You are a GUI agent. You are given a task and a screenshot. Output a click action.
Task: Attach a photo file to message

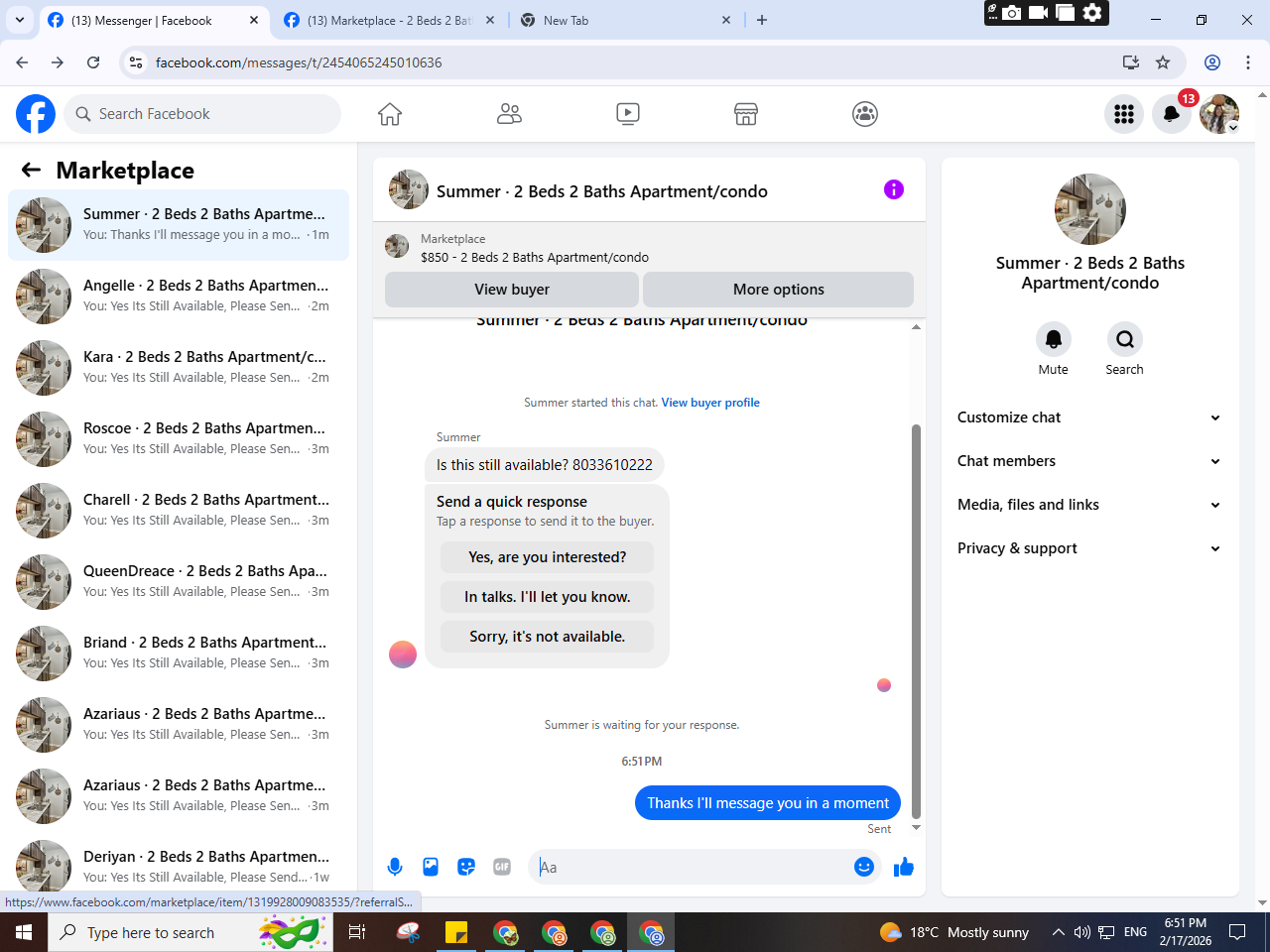431,867
